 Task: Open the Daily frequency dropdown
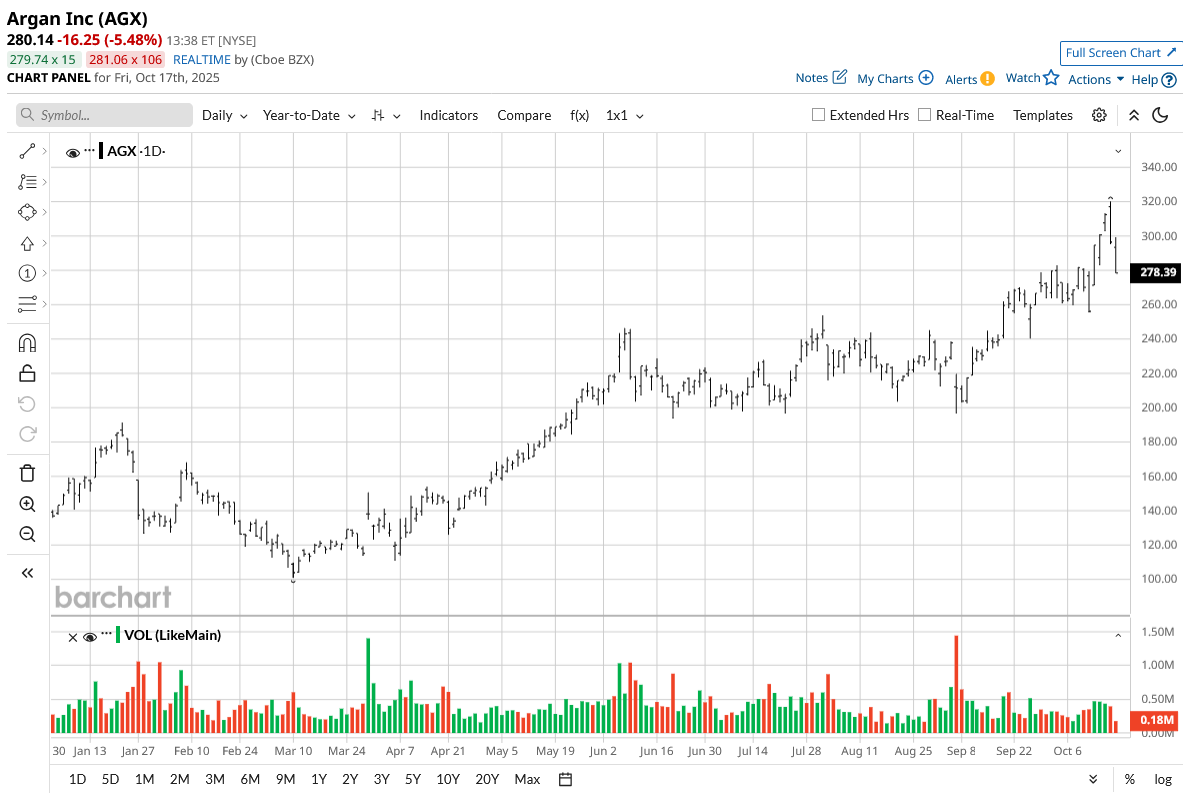(225, 115)
